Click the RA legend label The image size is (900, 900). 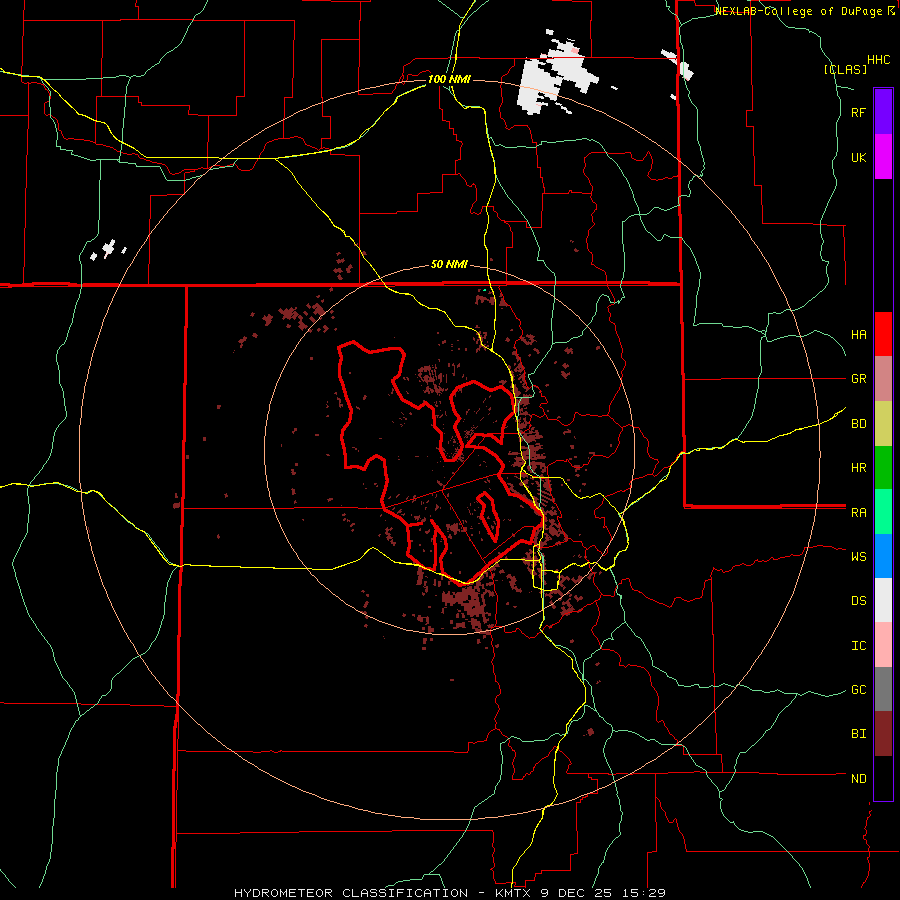858,512
